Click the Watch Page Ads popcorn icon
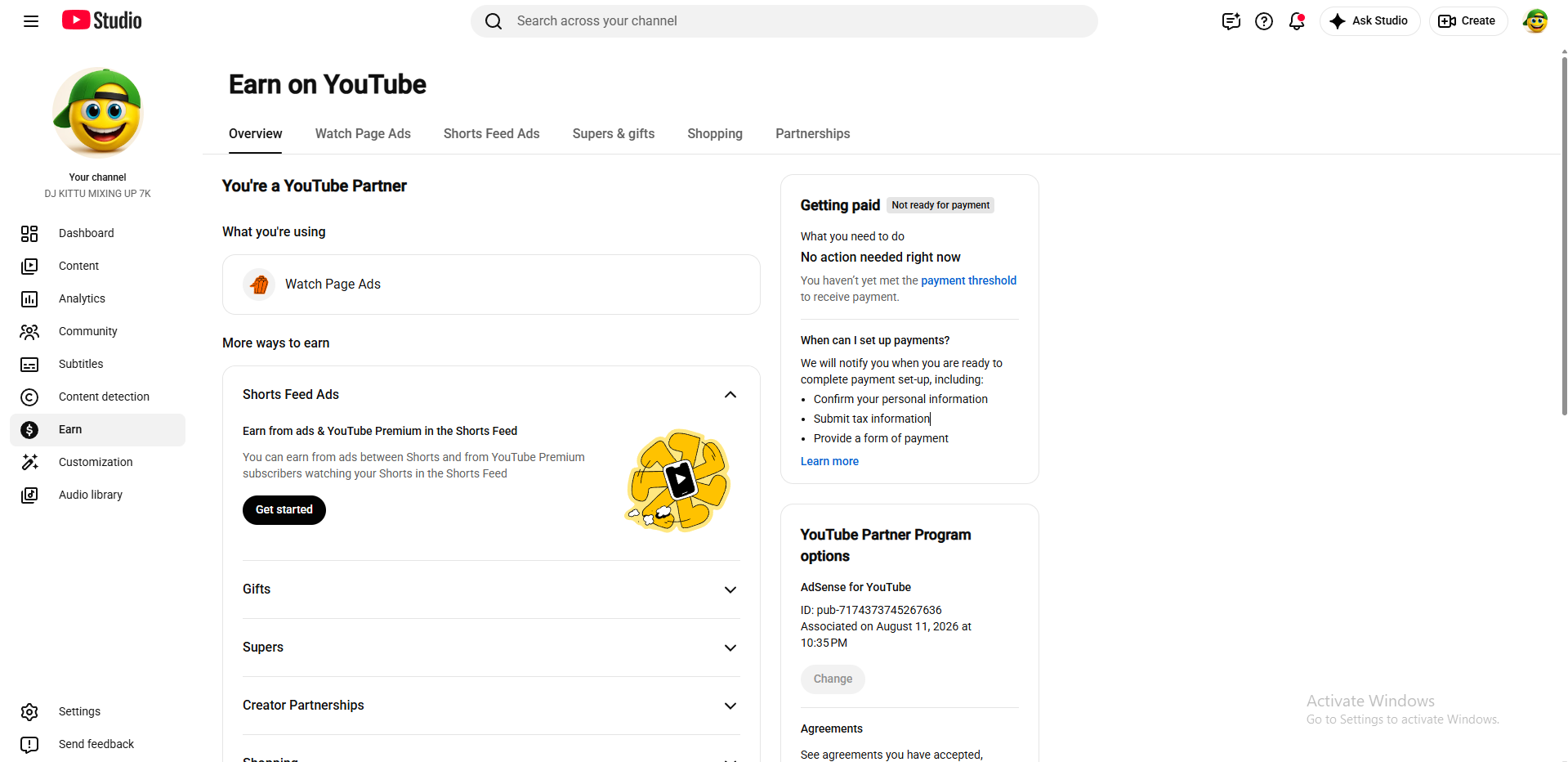This screenshot has height=762, width=1568. click(259, 285)
